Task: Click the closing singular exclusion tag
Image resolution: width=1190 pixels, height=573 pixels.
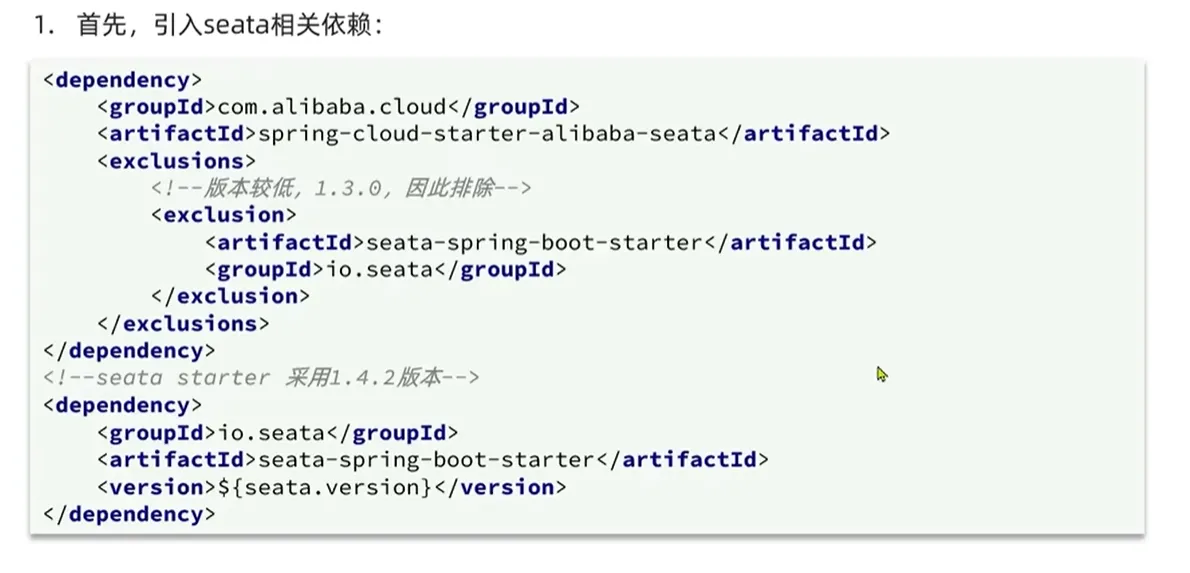Action: click(230, 296)
